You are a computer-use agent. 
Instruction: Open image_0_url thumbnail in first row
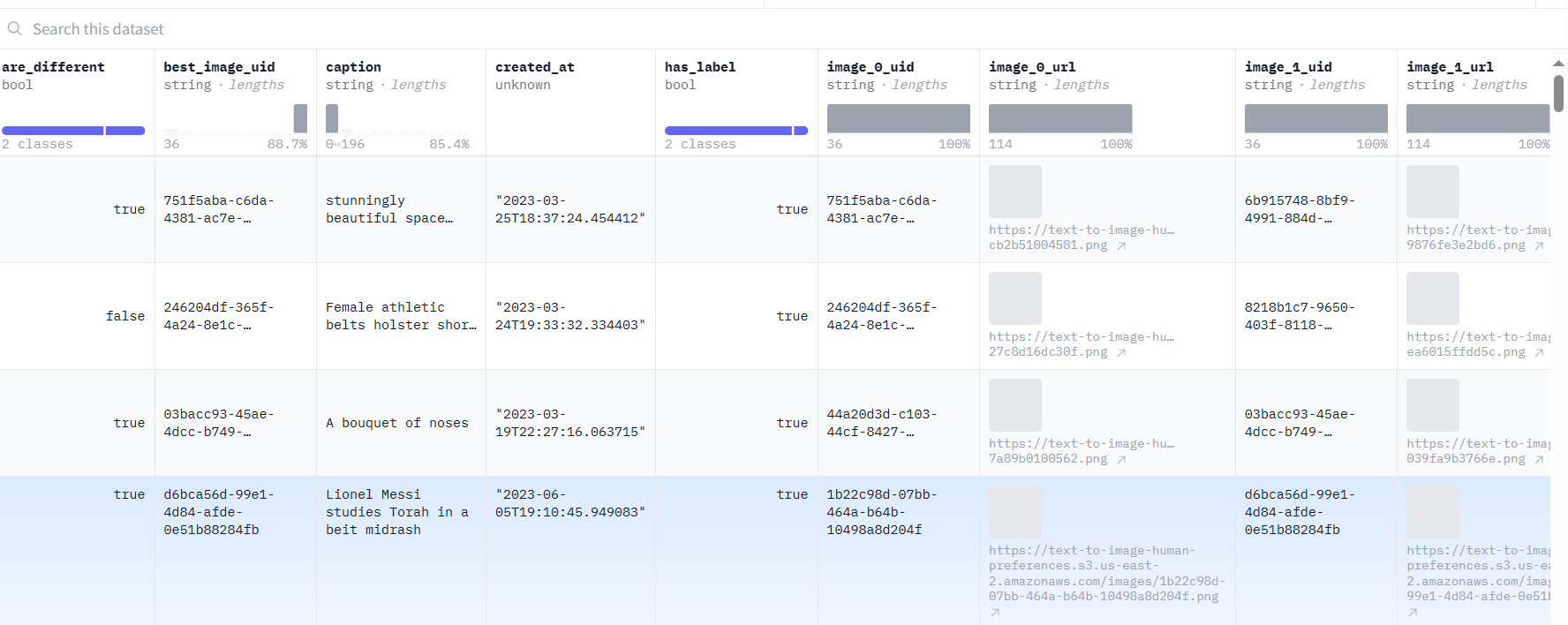click(1014, 192)
